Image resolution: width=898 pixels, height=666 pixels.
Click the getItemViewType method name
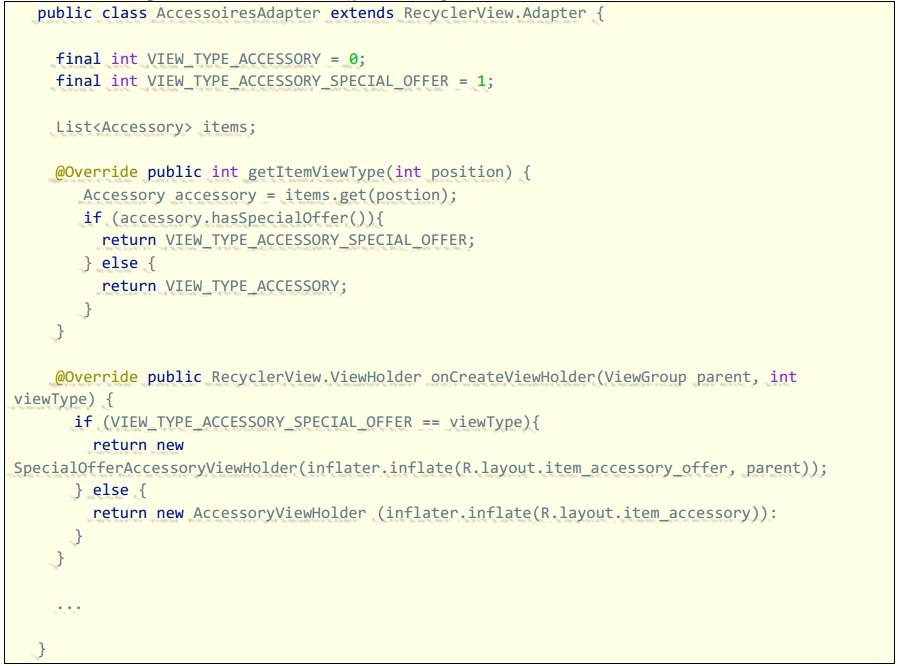click(x=317, y=172)
